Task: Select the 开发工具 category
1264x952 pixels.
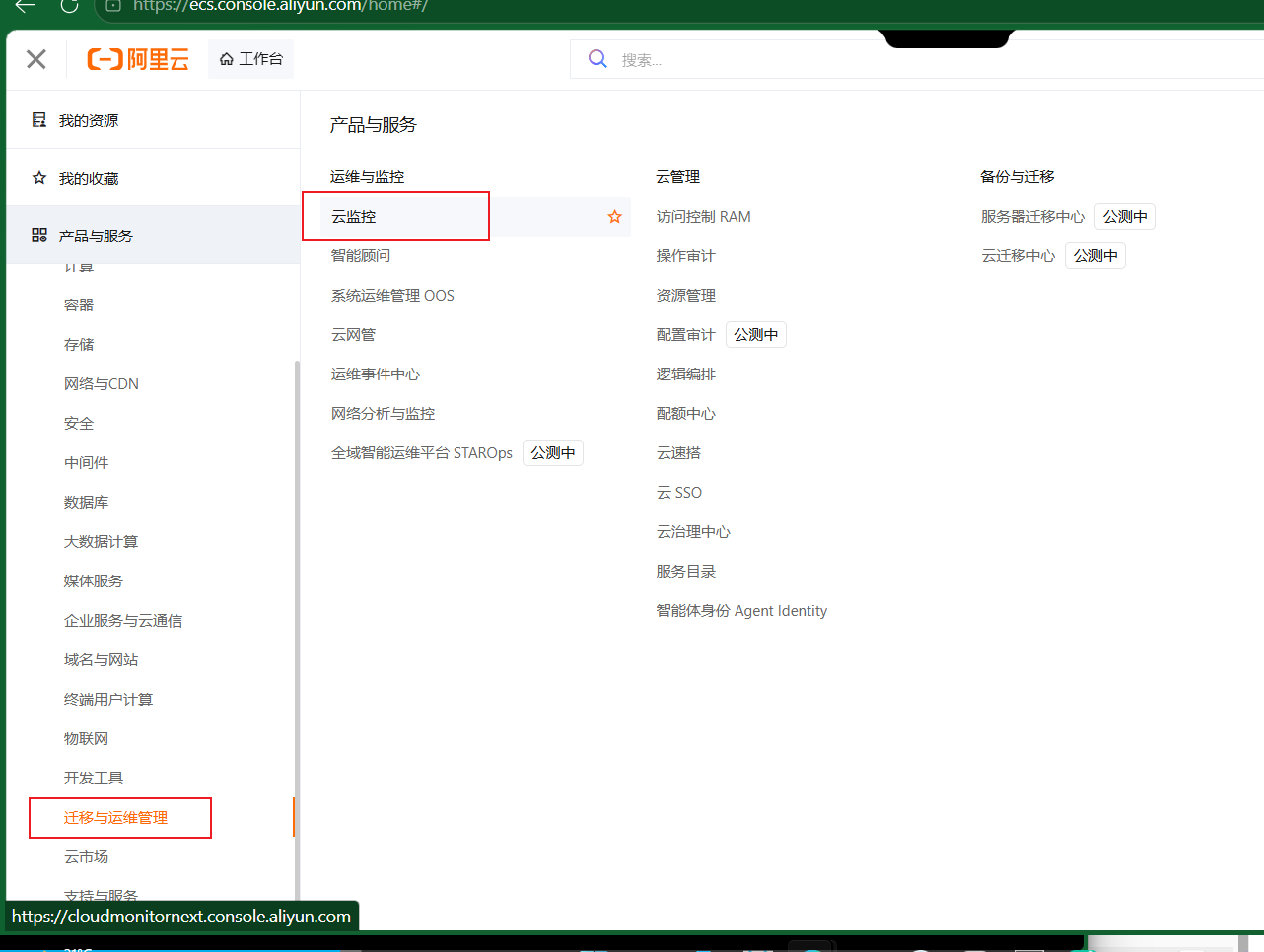Action: pyautogui.click(x=94, y=778)
